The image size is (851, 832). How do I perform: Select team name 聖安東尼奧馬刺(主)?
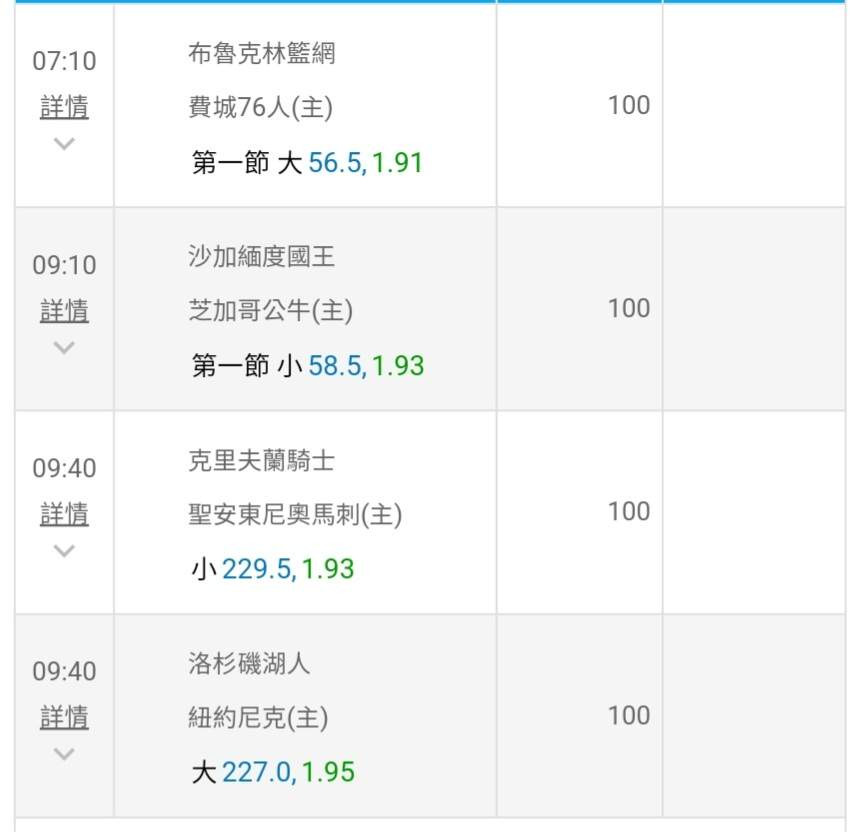[x=295, y=515]
